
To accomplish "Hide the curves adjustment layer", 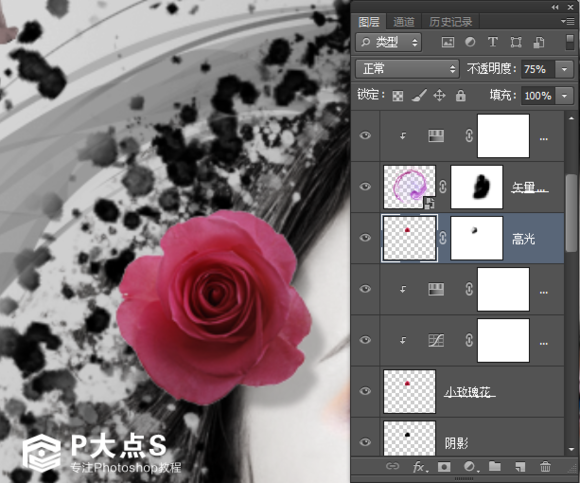I will tap(365, 340).
